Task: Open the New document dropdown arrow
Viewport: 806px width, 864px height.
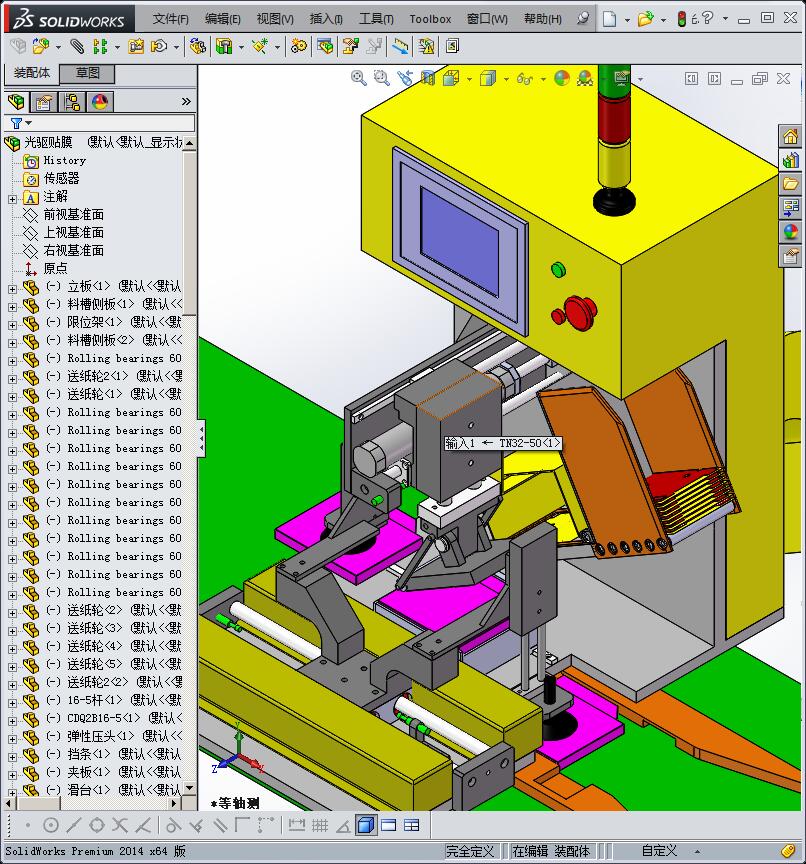Action: [627, 20]
